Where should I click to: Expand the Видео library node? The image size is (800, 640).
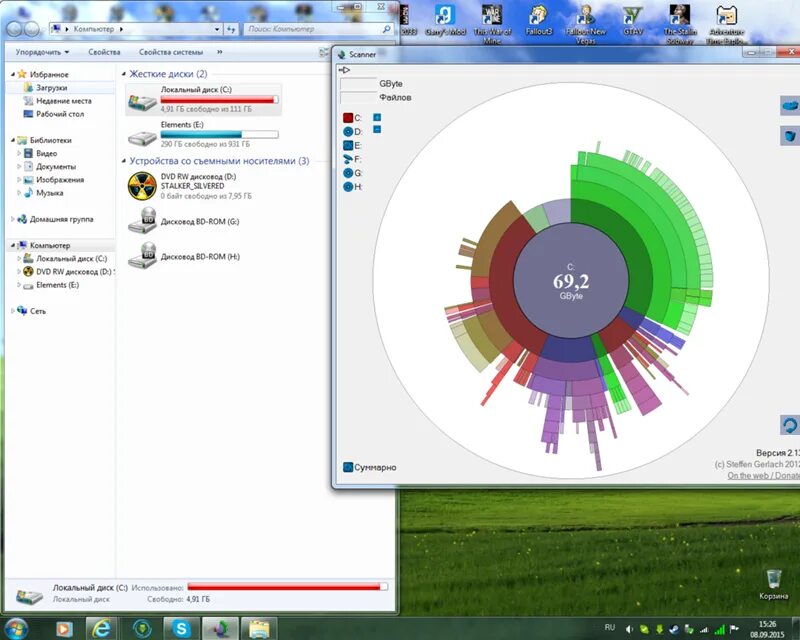coord(19,153)
